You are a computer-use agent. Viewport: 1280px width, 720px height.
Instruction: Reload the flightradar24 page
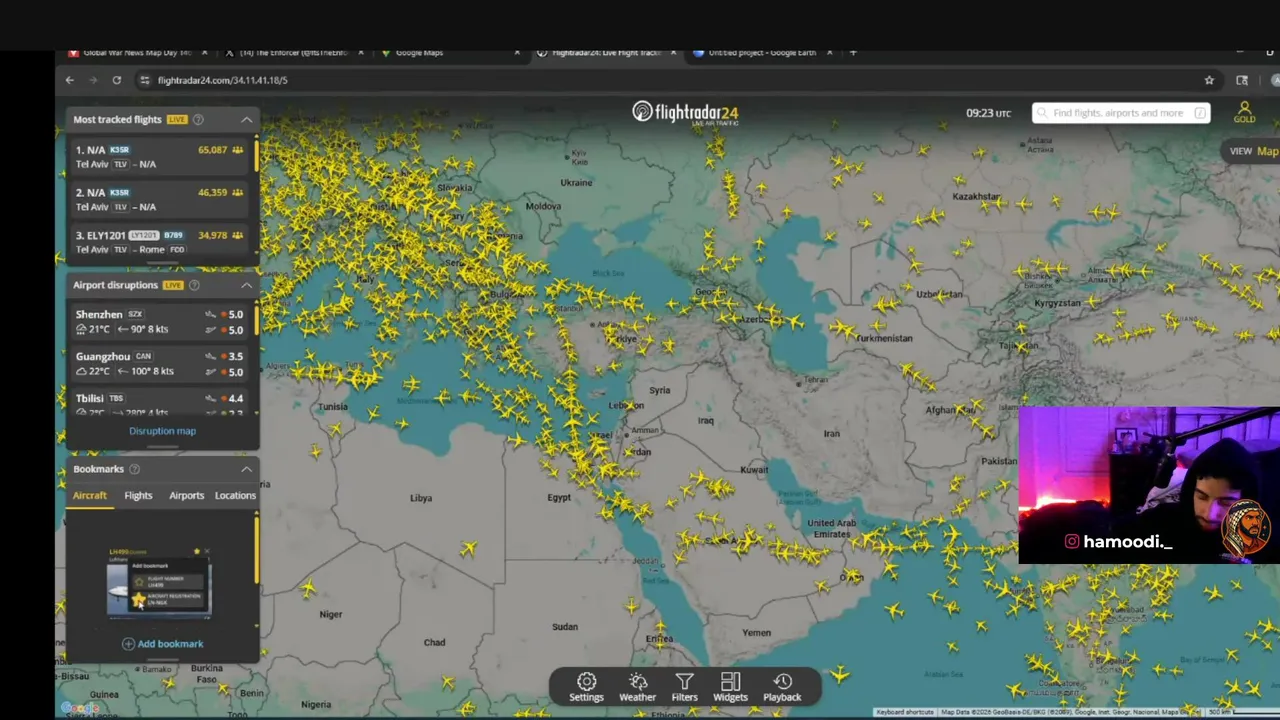pyautogui.click(x=117, y=80)
